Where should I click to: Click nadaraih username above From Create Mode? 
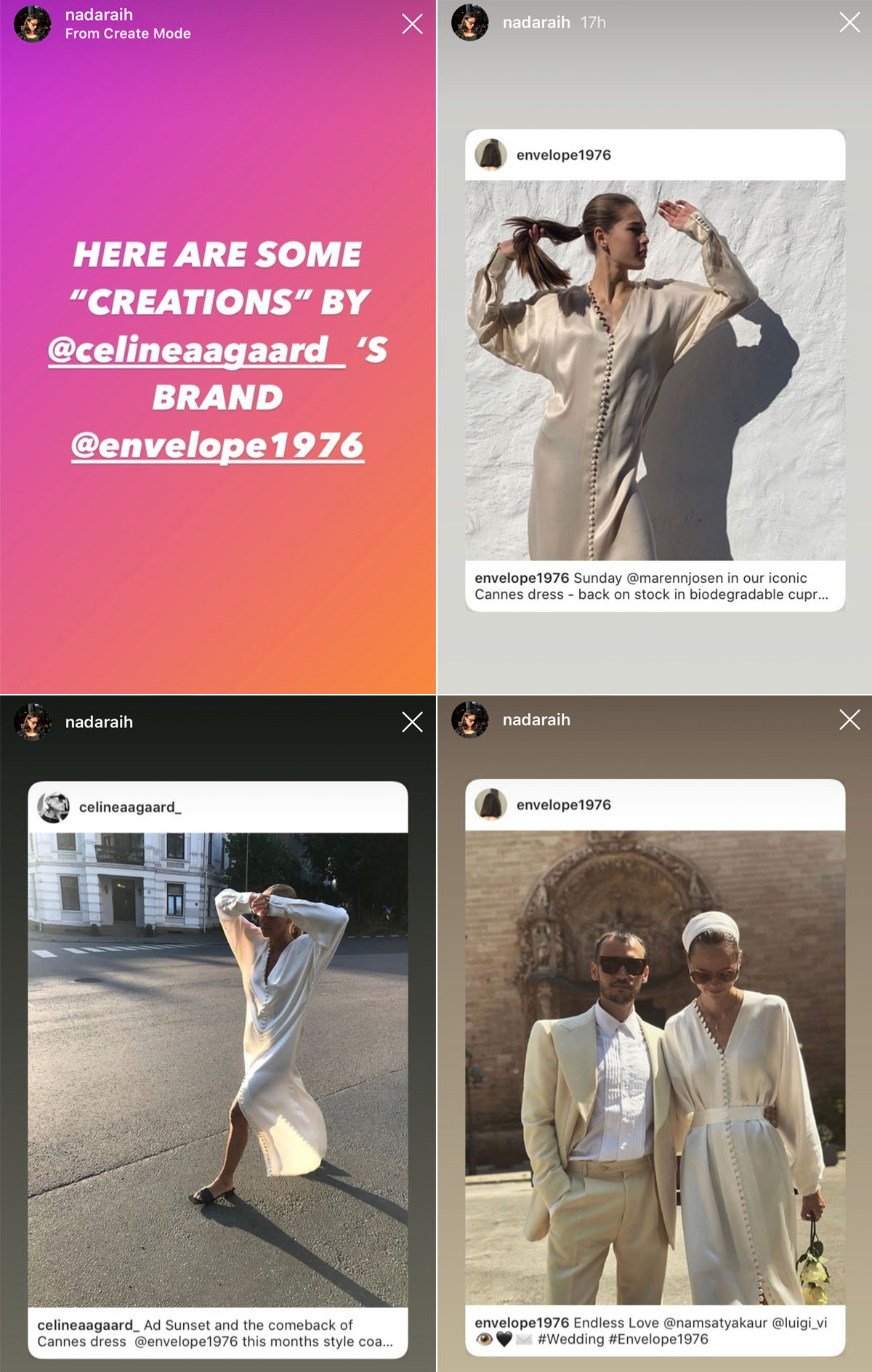click(99, 15)
